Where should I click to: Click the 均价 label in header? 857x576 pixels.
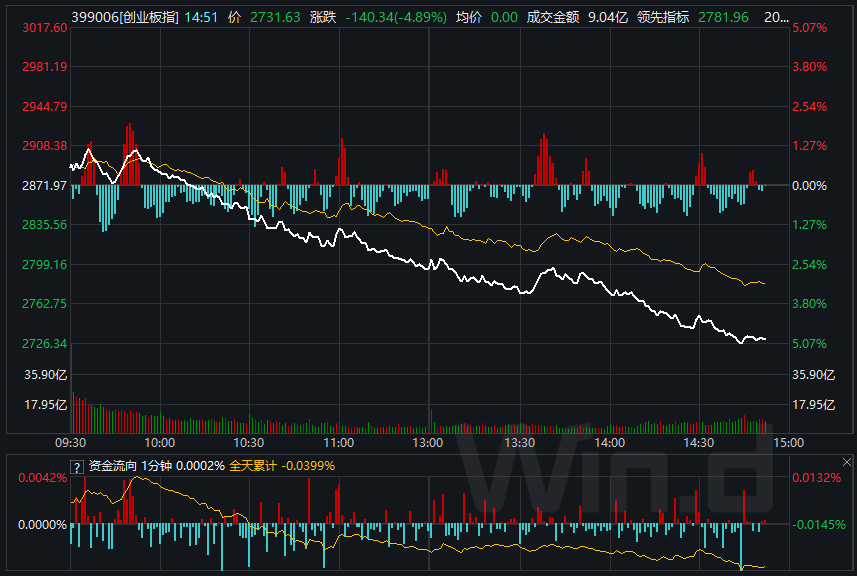[469, 17]
